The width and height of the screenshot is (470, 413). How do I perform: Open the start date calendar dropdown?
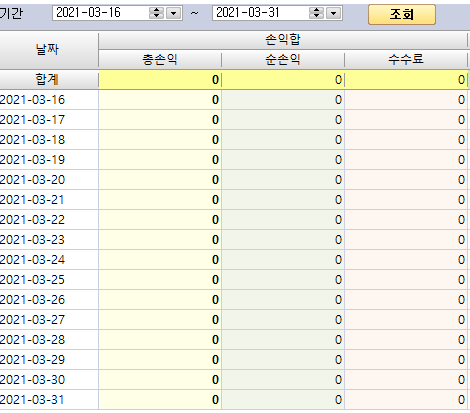pyautogui.click(x=173, y=13)
